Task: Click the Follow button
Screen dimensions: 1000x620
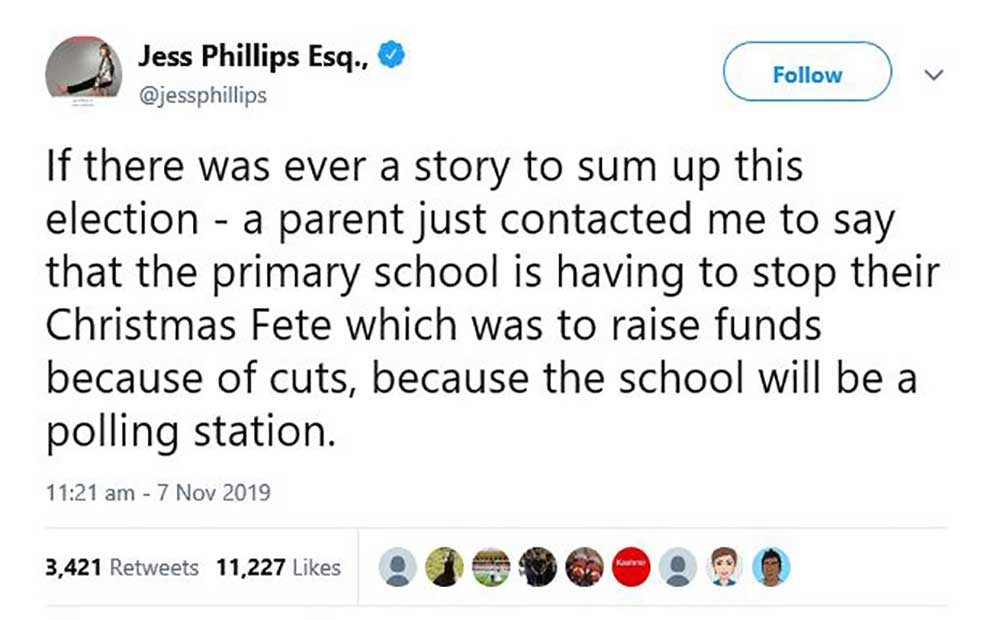Action: [806, 75]
